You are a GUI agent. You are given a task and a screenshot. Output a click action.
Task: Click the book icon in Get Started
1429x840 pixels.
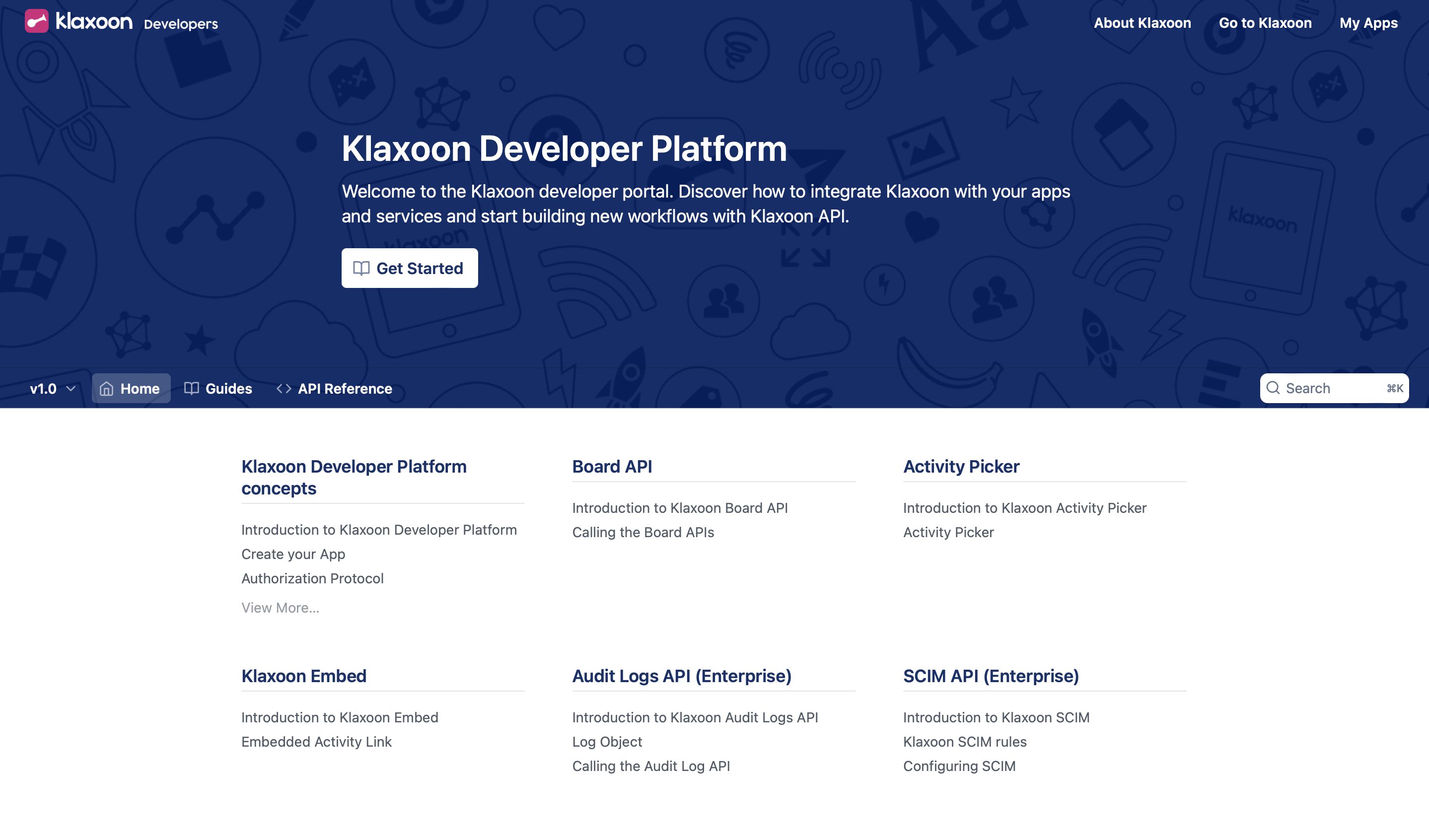point(361,268)
